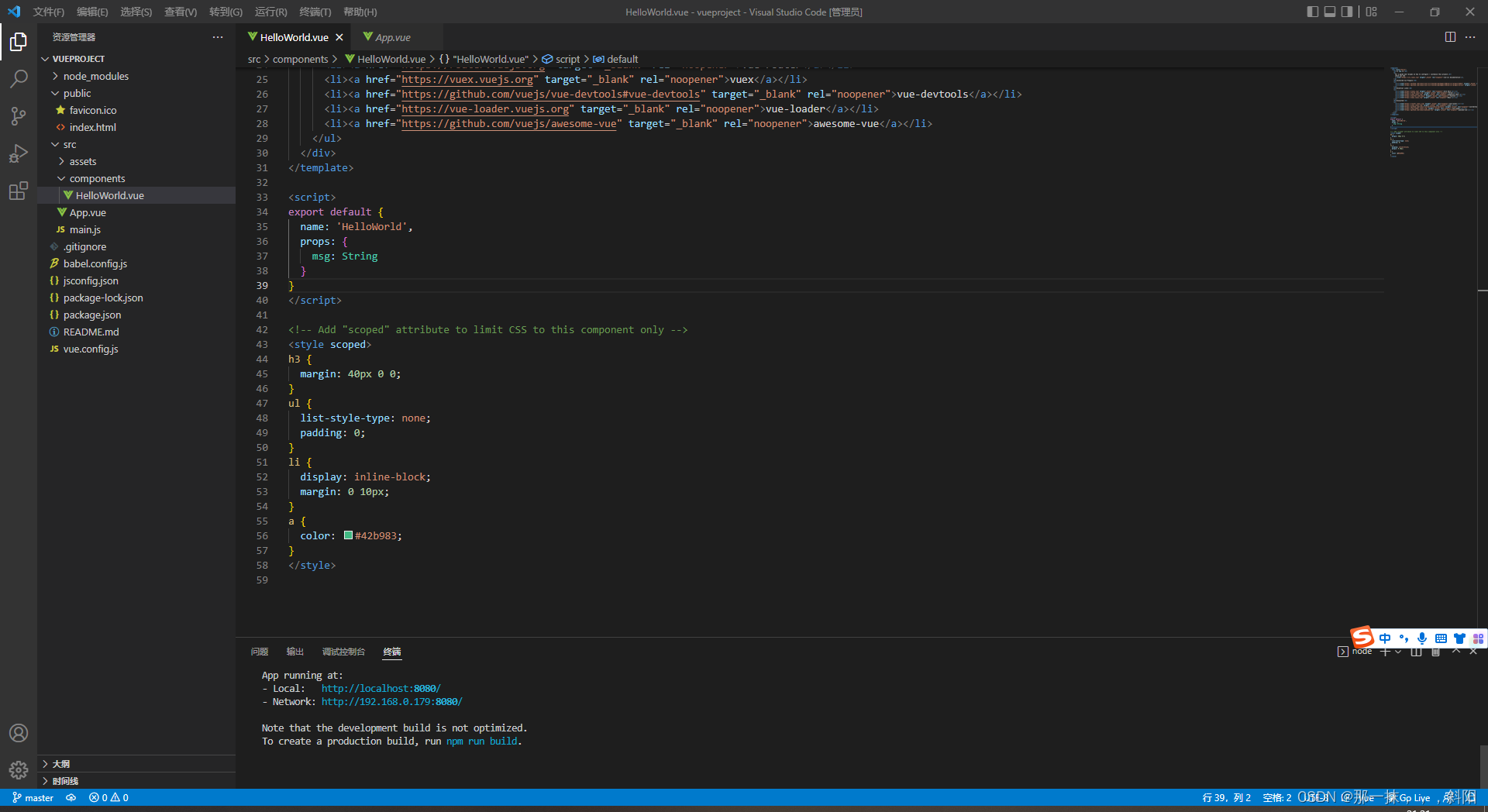
Task: Open package.json in the explorer
Action: 92,315
